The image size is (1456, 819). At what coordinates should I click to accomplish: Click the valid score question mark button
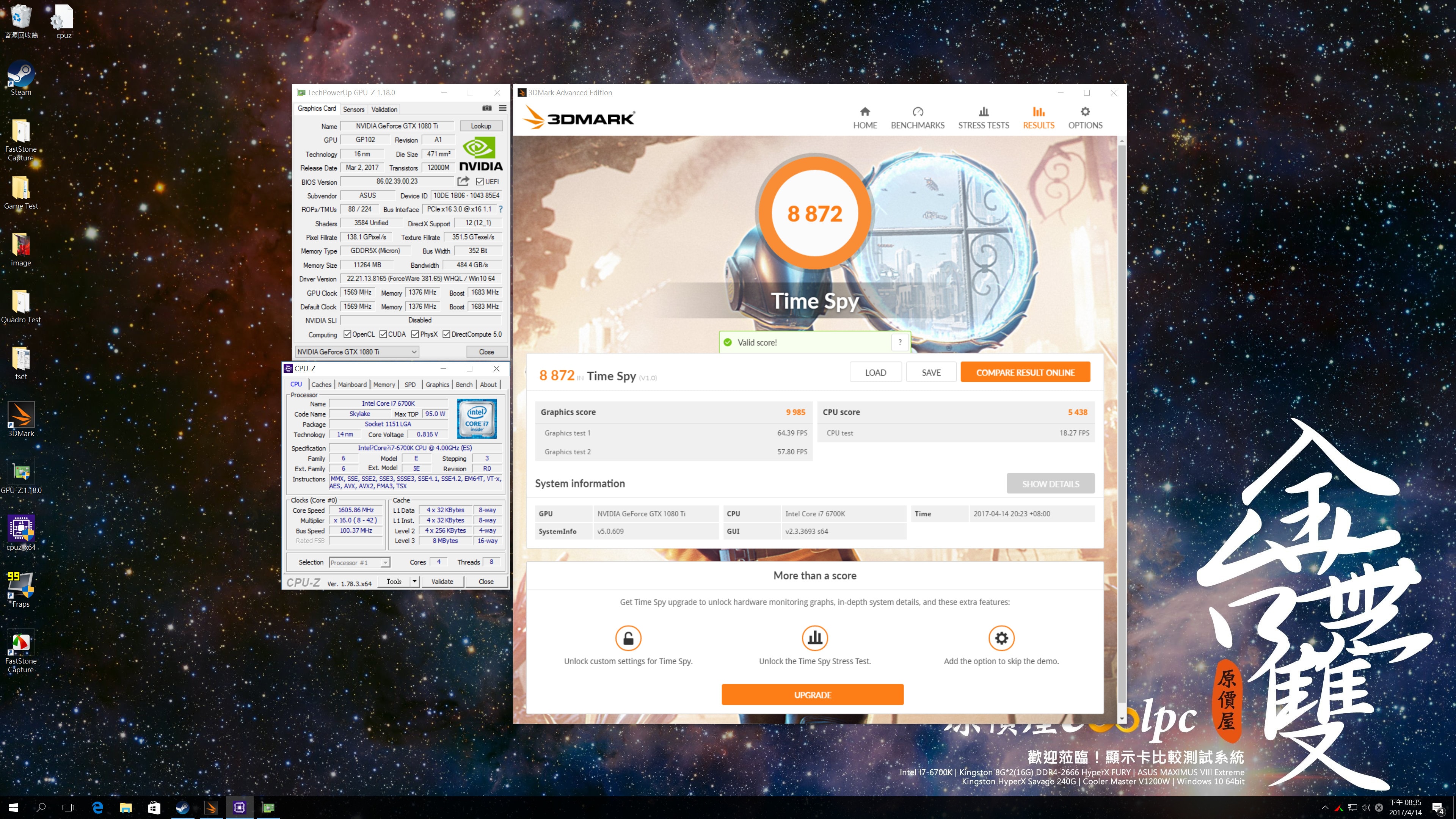(900, 342)
